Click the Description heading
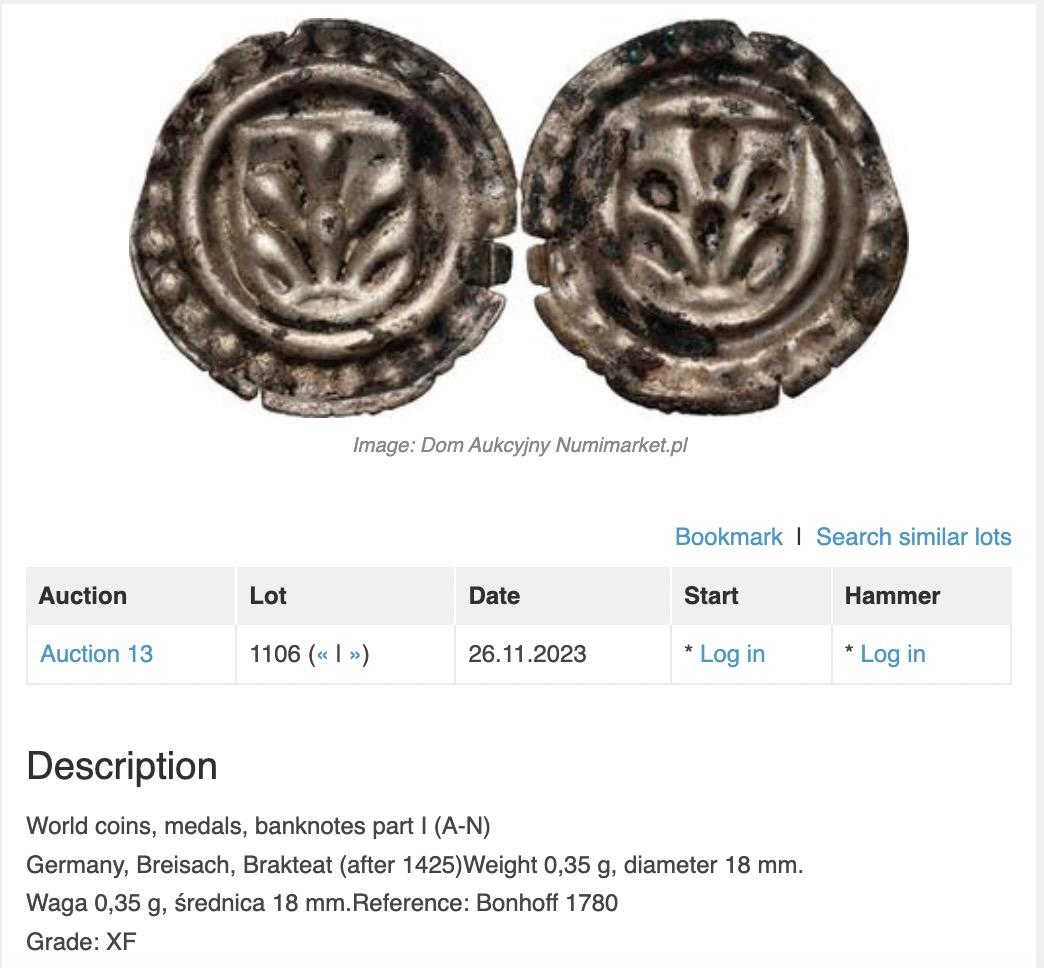This screenshot has height=968, width=1044. pyautogui.click(x=122, y=766)
